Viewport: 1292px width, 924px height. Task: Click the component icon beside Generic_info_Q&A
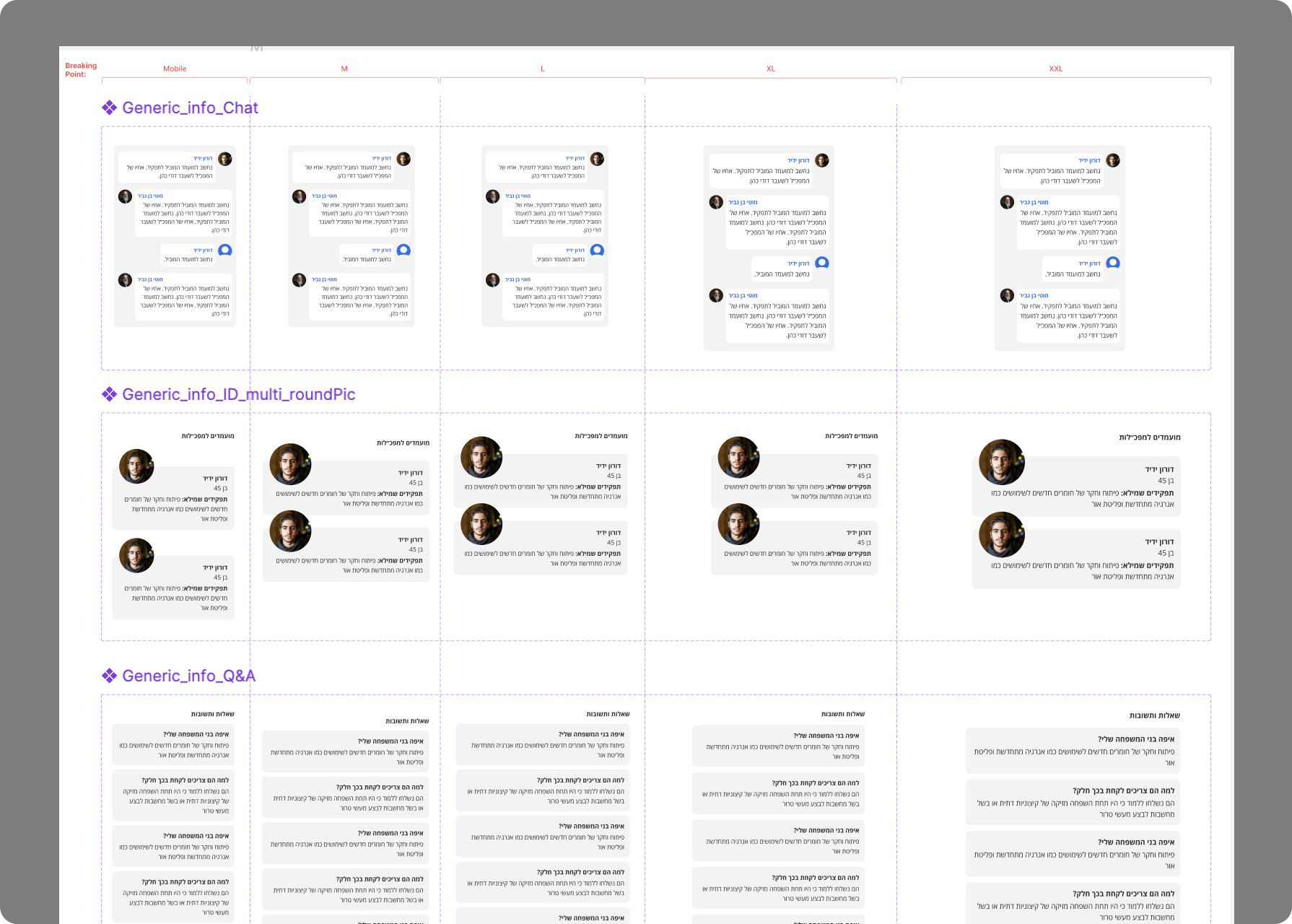coord(109,676)
